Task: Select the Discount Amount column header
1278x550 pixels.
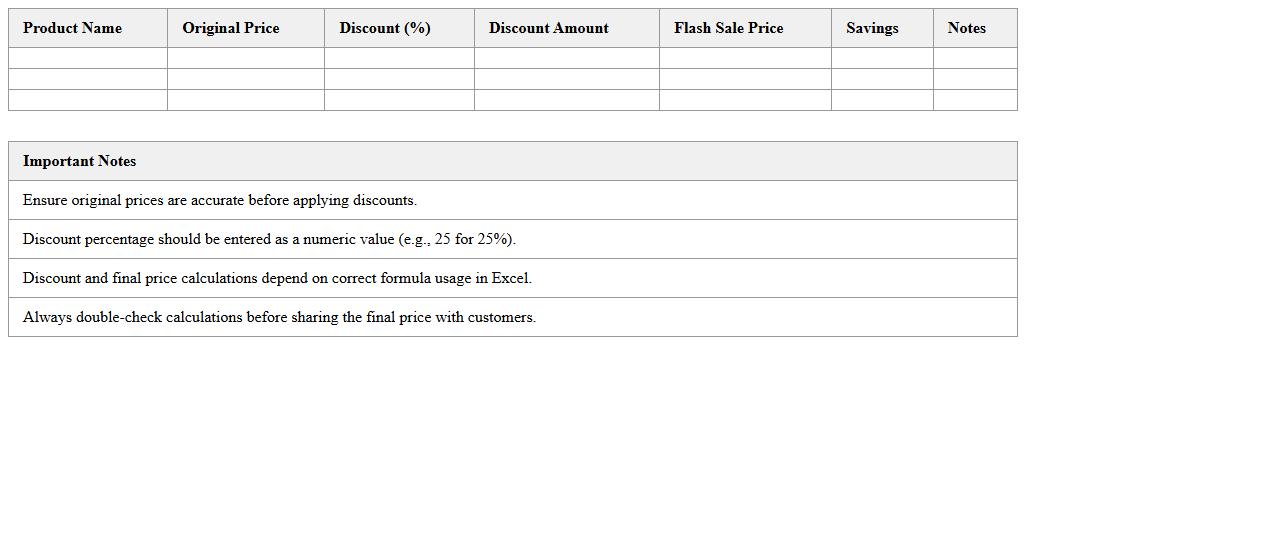Action: click(567, 28)
